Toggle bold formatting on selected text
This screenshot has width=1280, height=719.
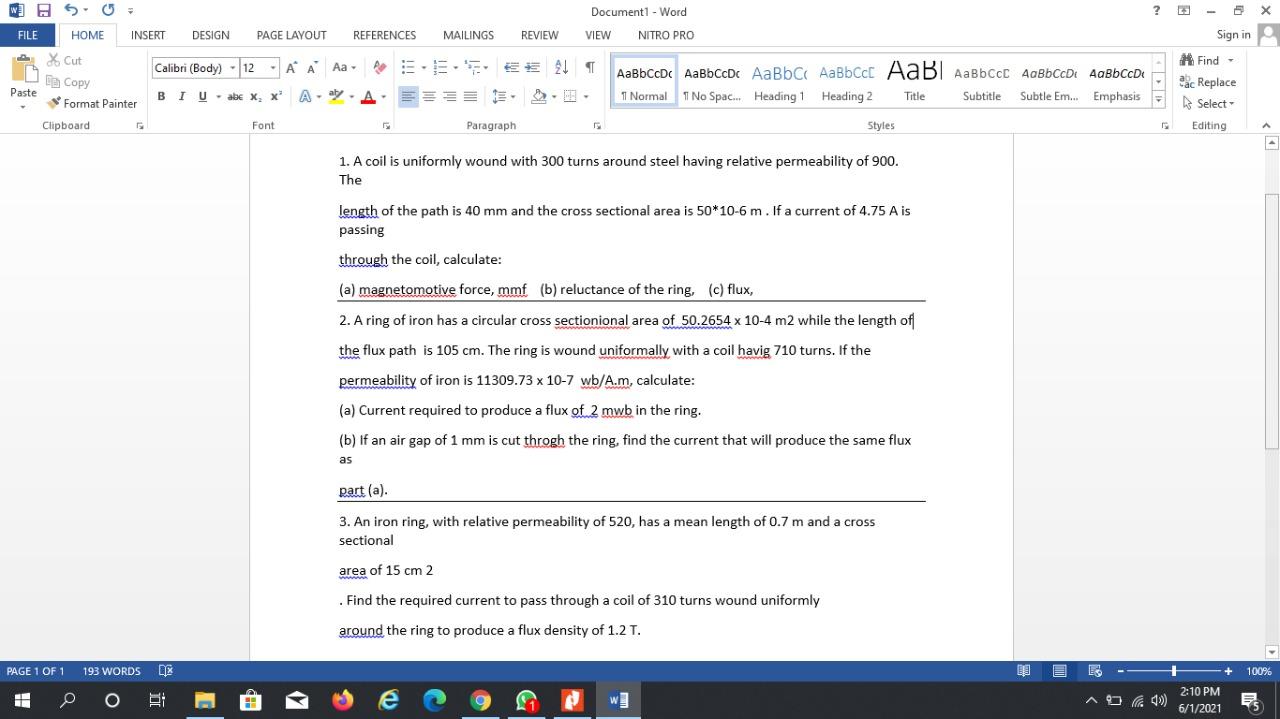[x=160, y=97]
